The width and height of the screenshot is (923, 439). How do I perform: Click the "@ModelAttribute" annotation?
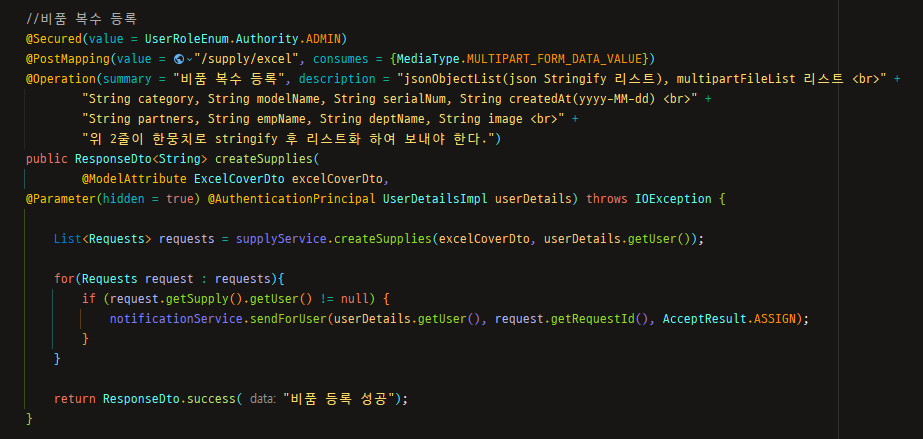[x=134, y=179]
